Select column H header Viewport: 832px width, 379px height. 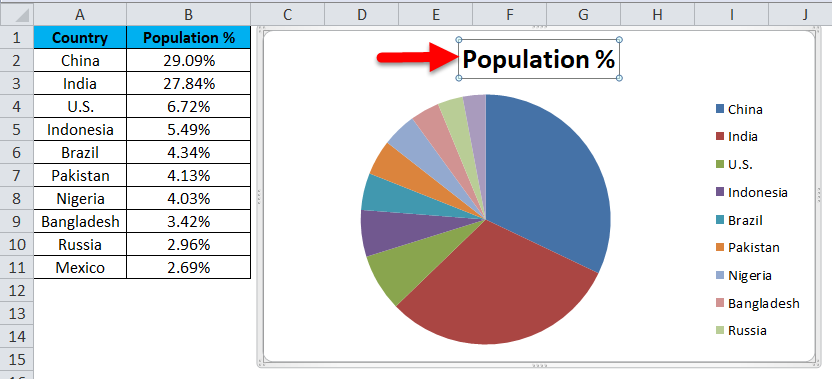click(657, 15)
